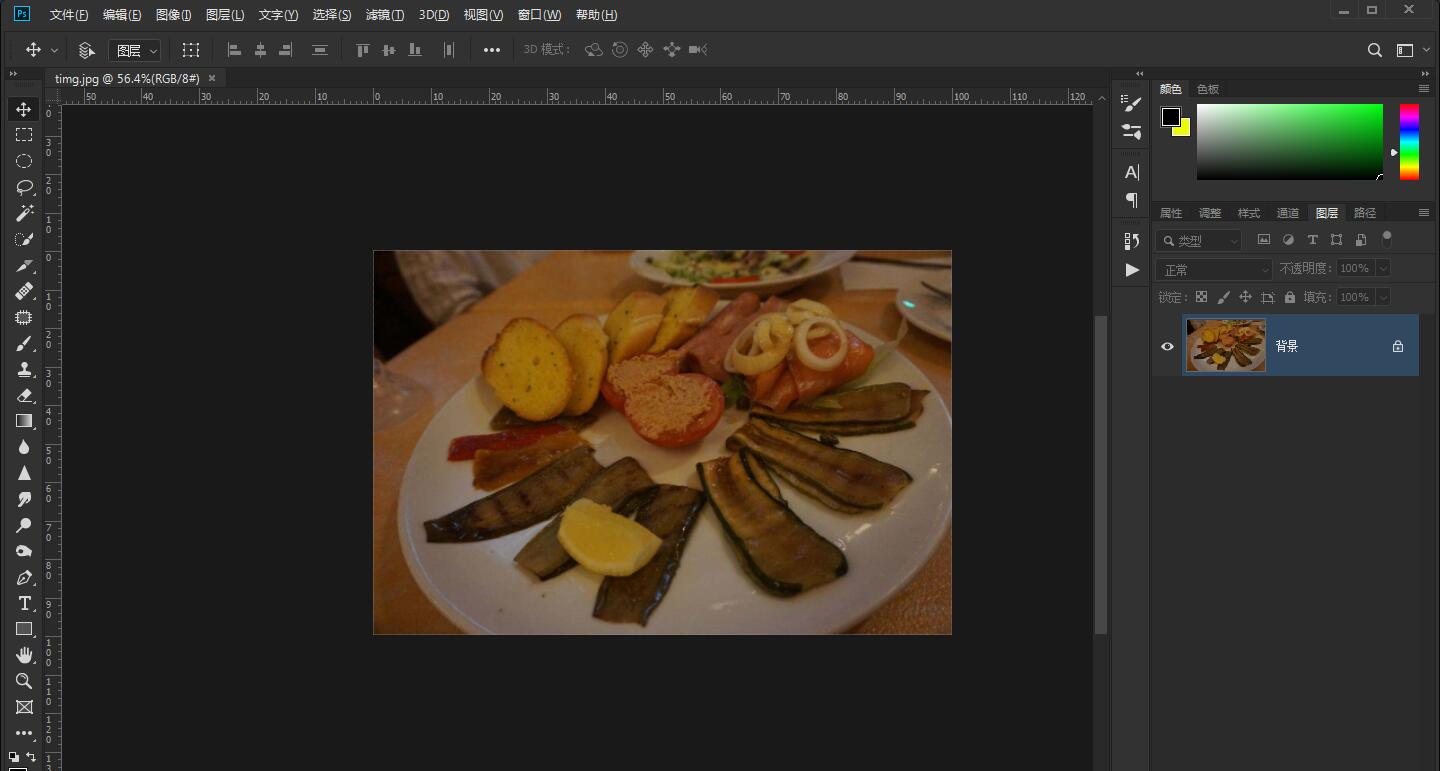Open the Layers panel menu button

[x=1424, y=212]
